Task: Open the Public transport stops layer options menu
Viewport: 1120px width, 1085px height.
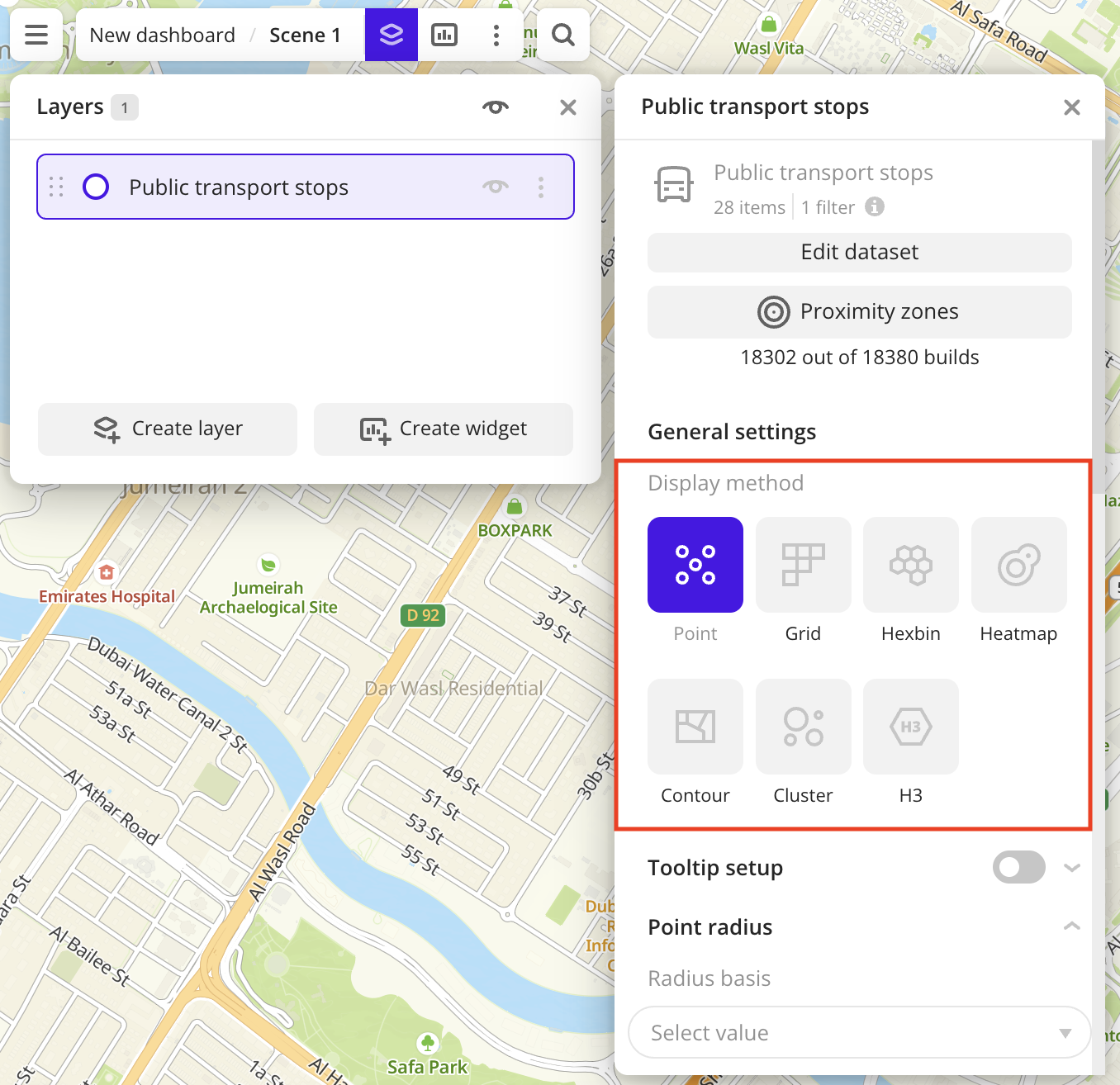Action: click(x=541, y=187)
